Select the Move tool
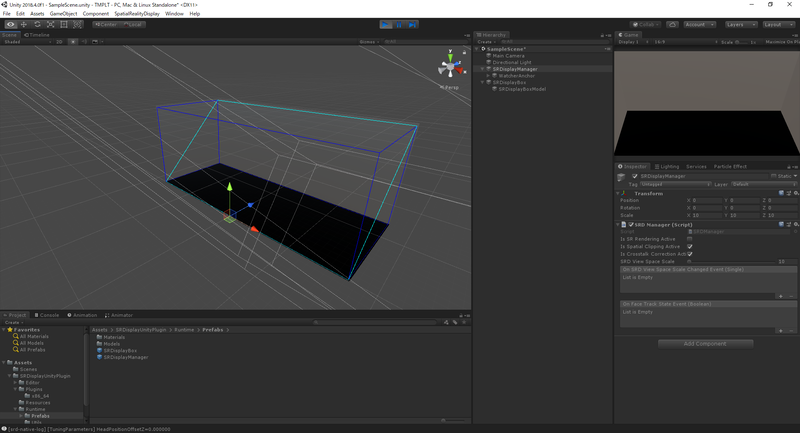 24,24
